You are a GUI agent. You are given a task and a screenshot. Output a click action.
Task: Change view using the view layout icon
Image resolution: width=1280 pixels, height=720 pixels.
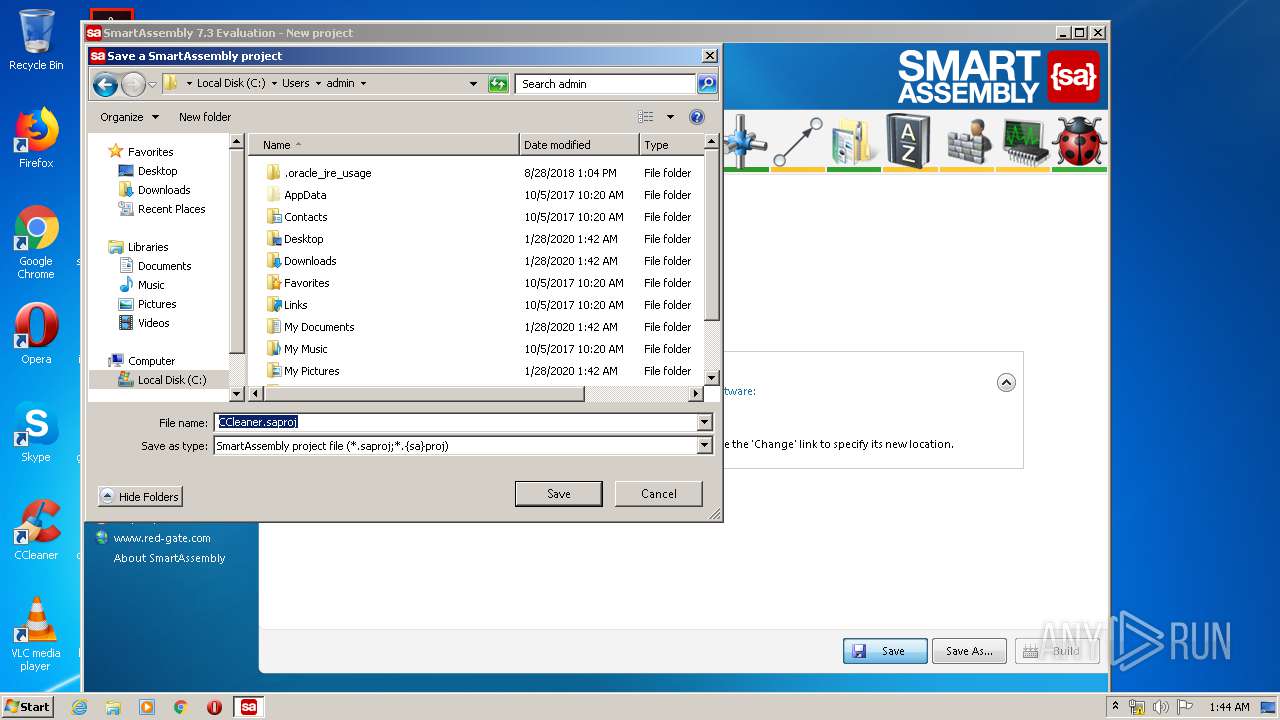(646, 117)
